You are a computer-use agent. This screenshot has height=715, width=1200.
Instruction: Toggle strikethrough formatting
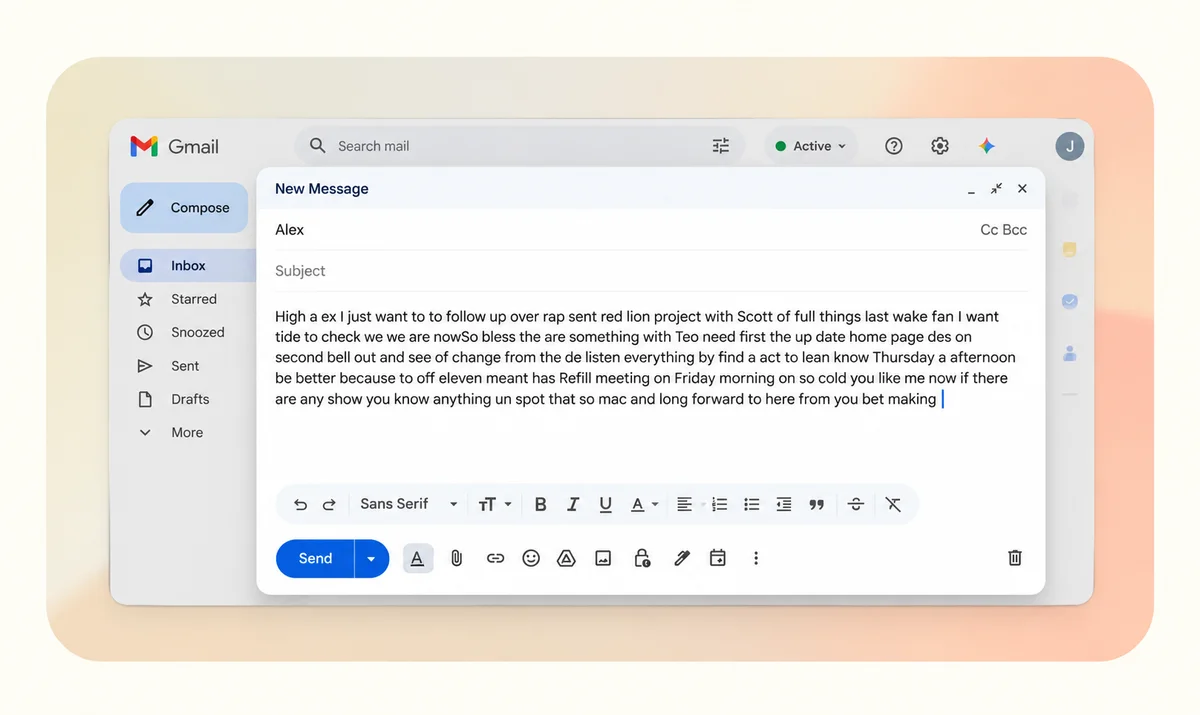pyautogui.click(x=856, y=505)
